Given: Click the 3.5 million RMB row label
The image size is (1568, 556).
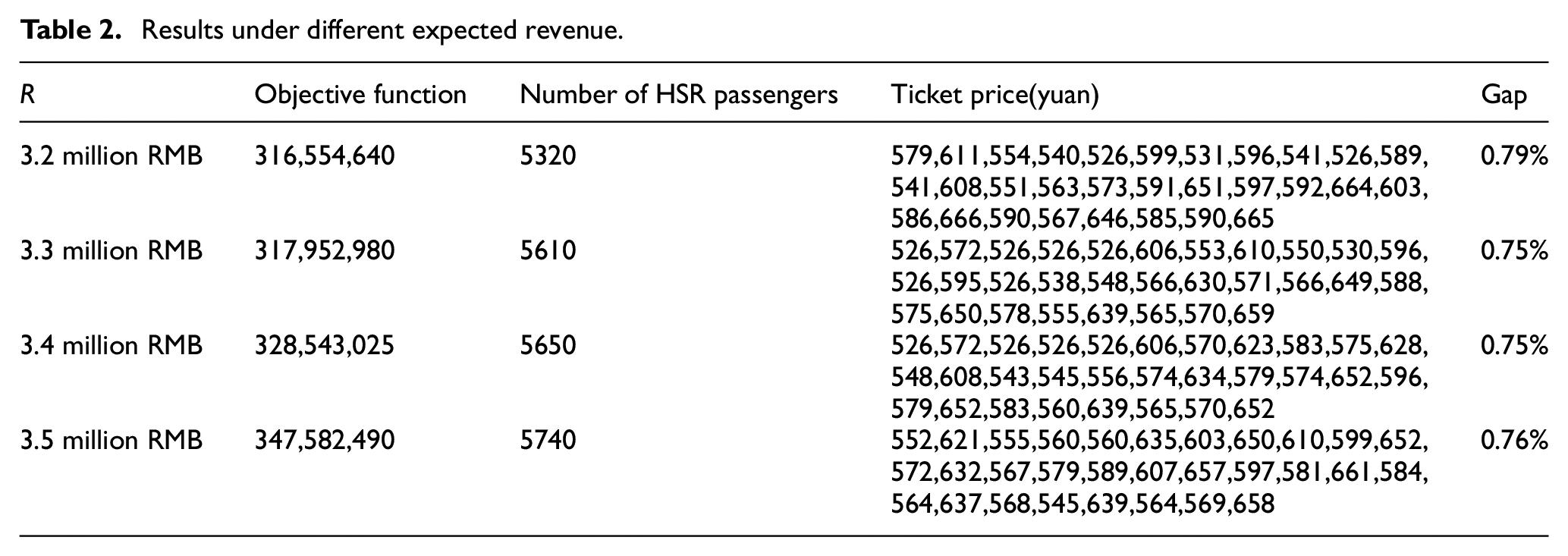Looking at the screenshot, I should coord(112,441).
